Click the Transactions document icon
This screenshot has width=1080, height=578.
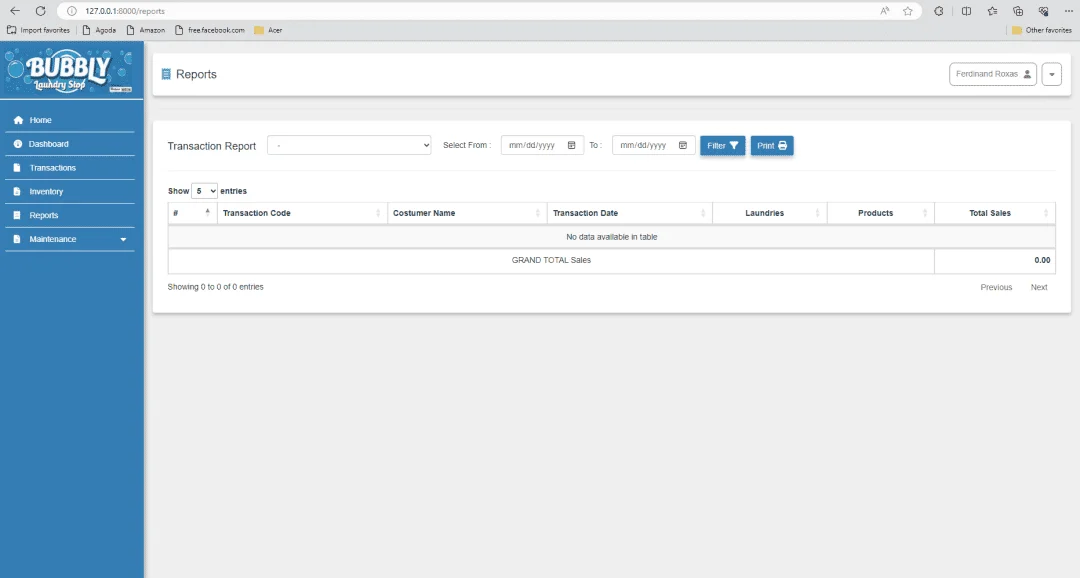coord(17,168)
